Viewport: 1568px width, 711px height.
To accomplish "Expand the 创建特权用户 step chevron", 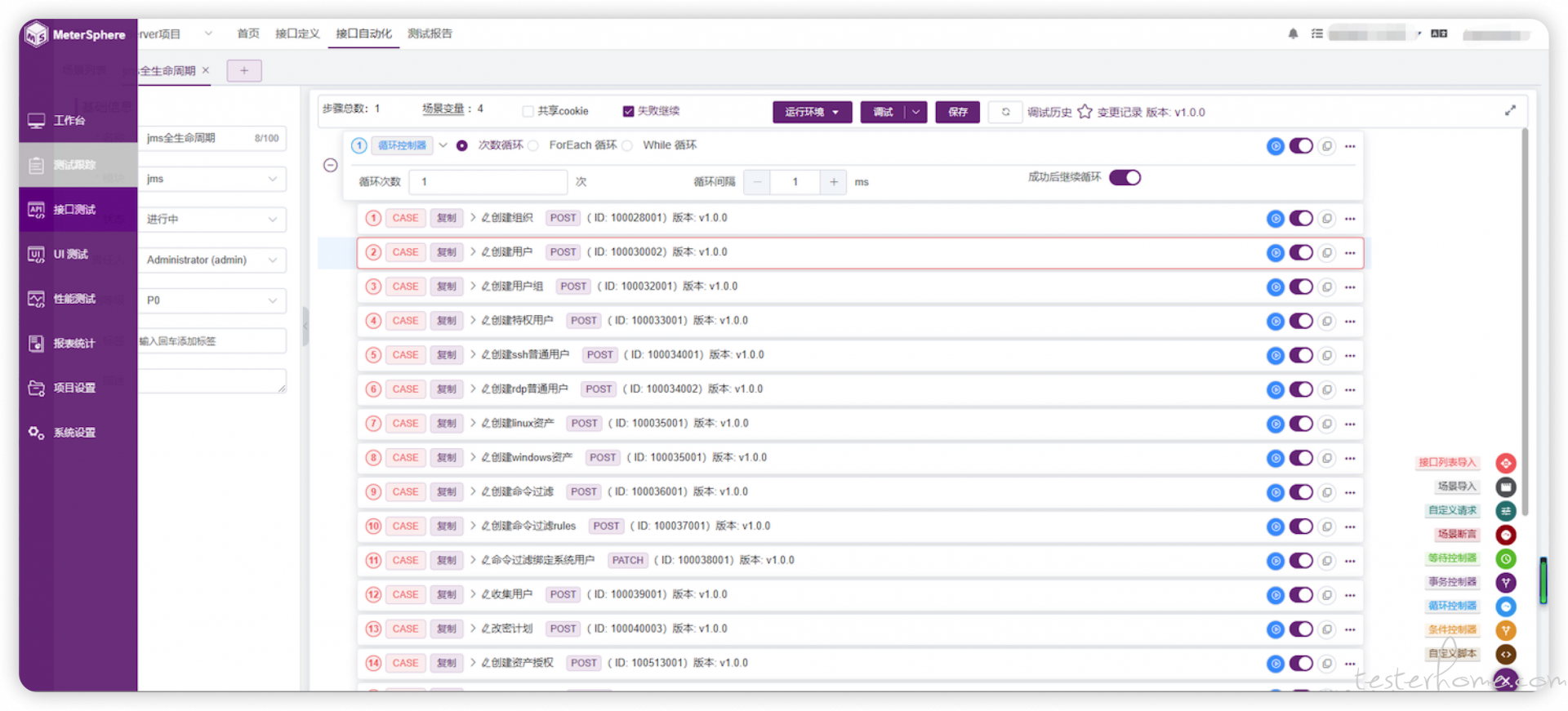I will [473, 320].
